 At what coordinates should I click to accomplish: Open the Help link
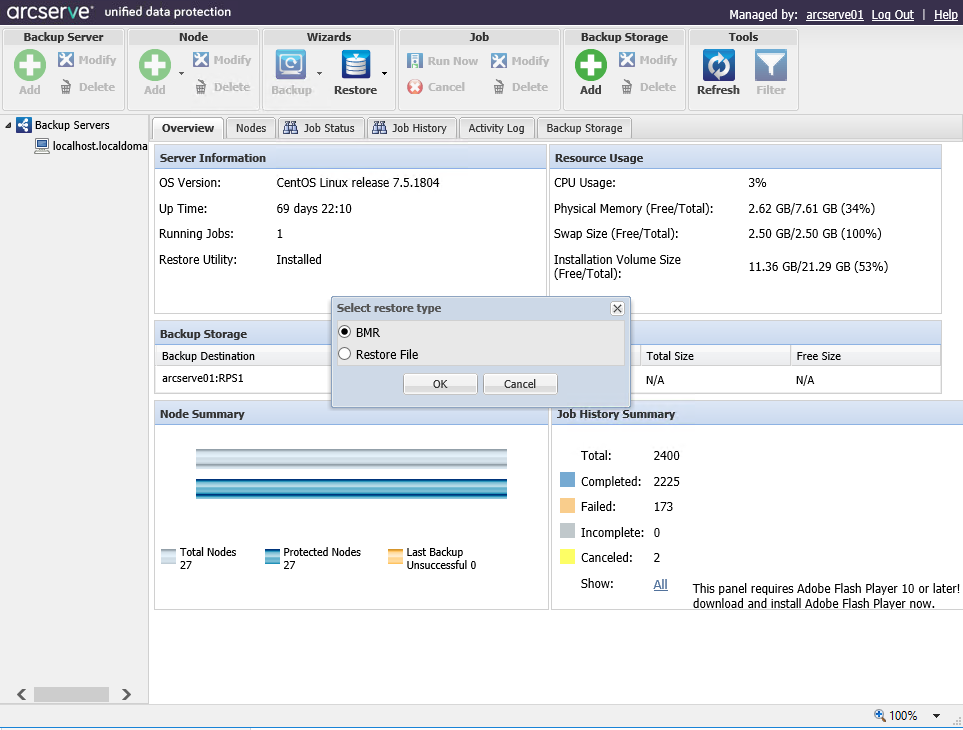(x=946, y=15)
